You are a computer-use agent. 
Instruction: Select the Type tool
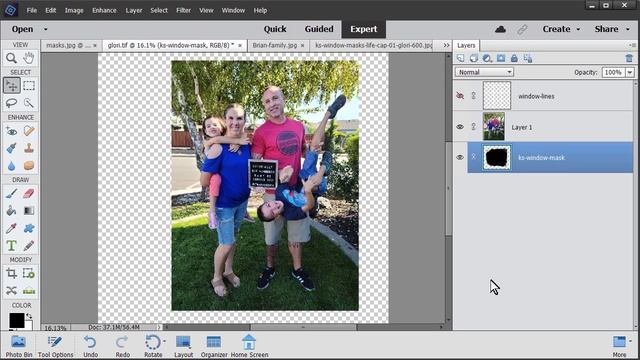tap(11, 246)
